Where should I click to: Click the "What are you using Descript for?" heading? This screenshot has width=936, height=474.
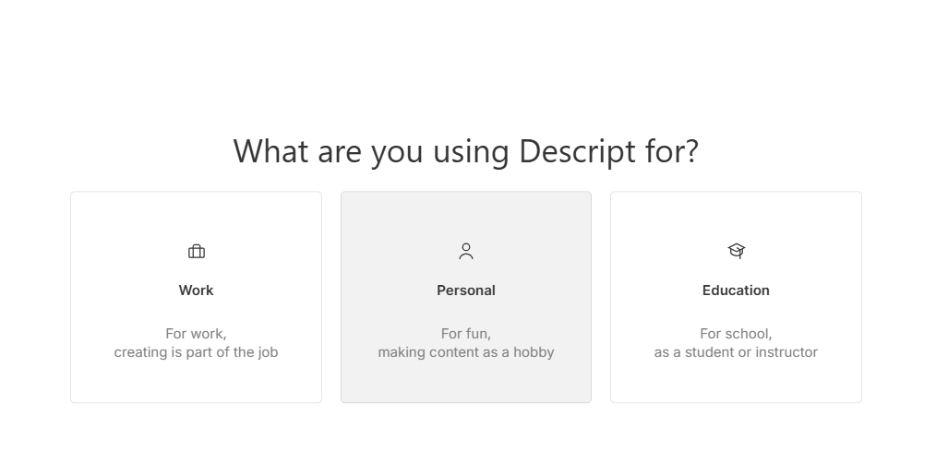tap(466, 152)
